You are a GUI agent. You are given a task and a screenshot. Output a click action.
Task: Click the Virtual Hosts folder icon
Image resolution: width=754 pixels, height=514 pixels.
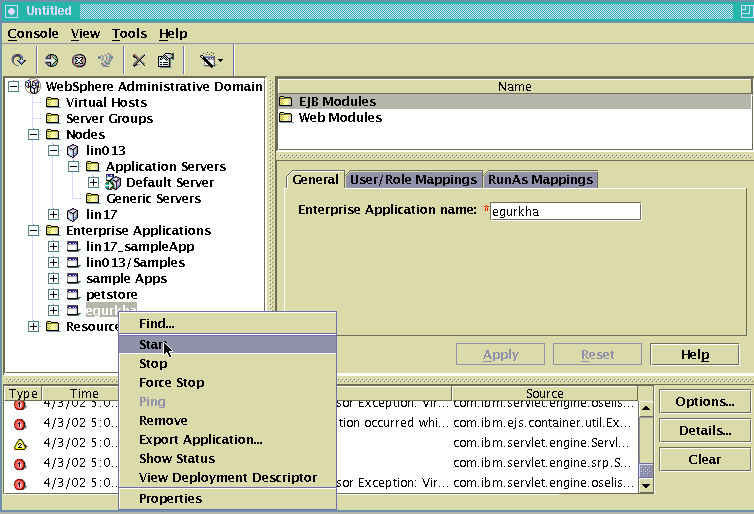pyautogui.click(x=52, y=102)
